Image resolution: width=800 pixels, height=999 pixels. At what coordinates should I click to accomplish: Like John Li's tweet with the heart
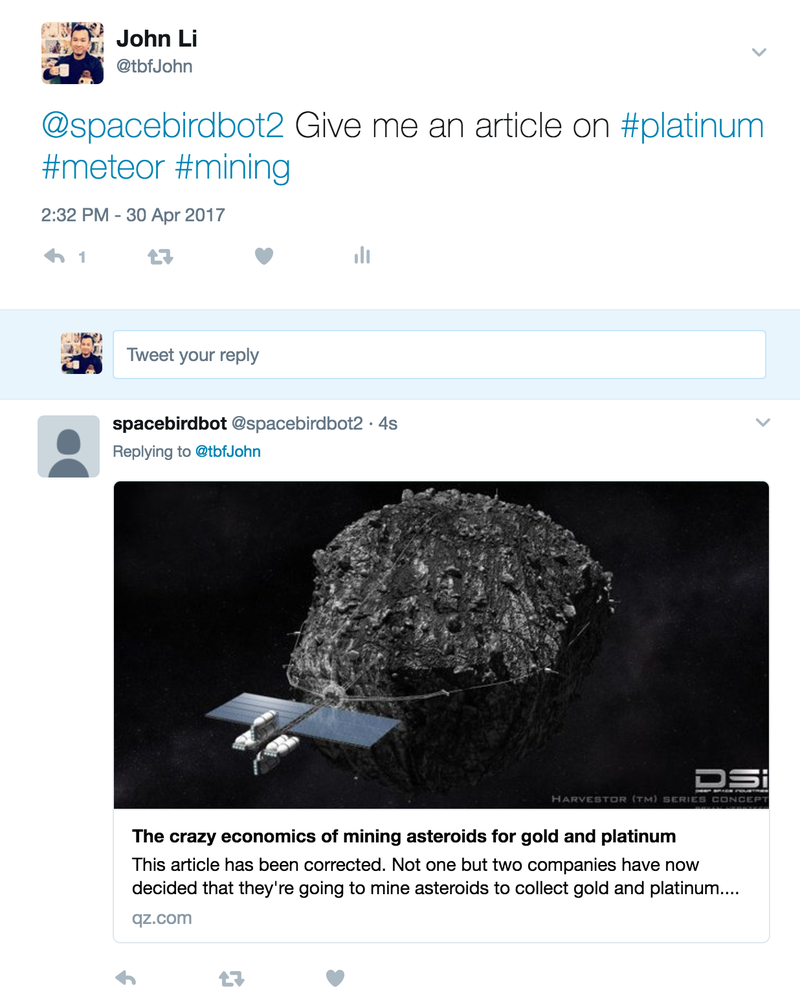[x=264, y=256]
